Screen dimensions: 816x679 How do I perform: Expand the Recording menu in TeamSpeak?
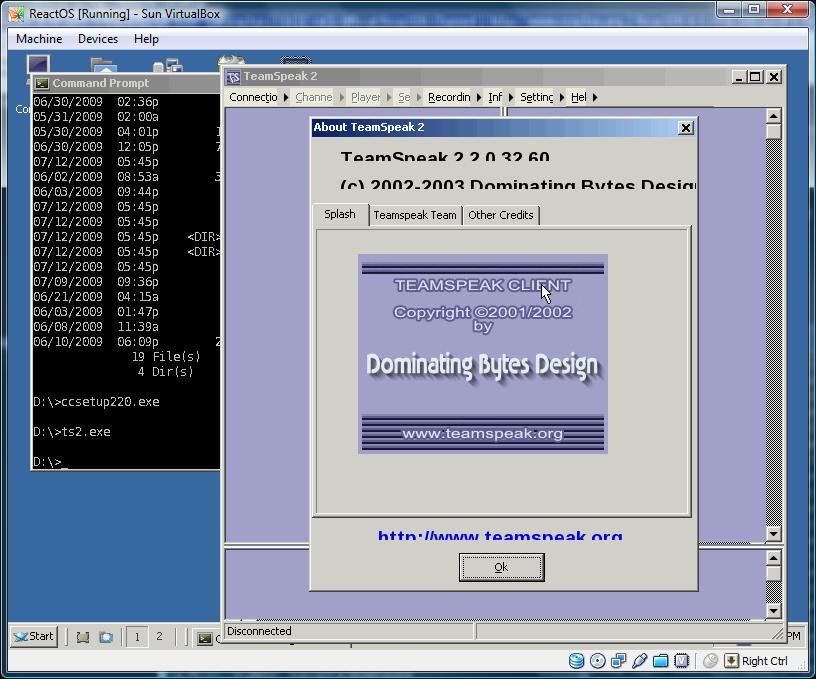tap(449, 97)
